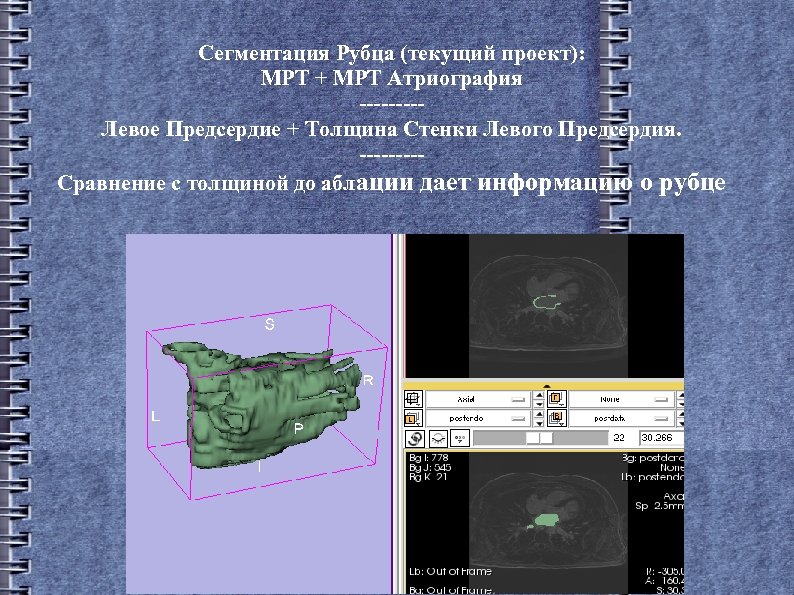Click the green segmented region in lower slice
The image size is (794, 595).
(547, 520)
